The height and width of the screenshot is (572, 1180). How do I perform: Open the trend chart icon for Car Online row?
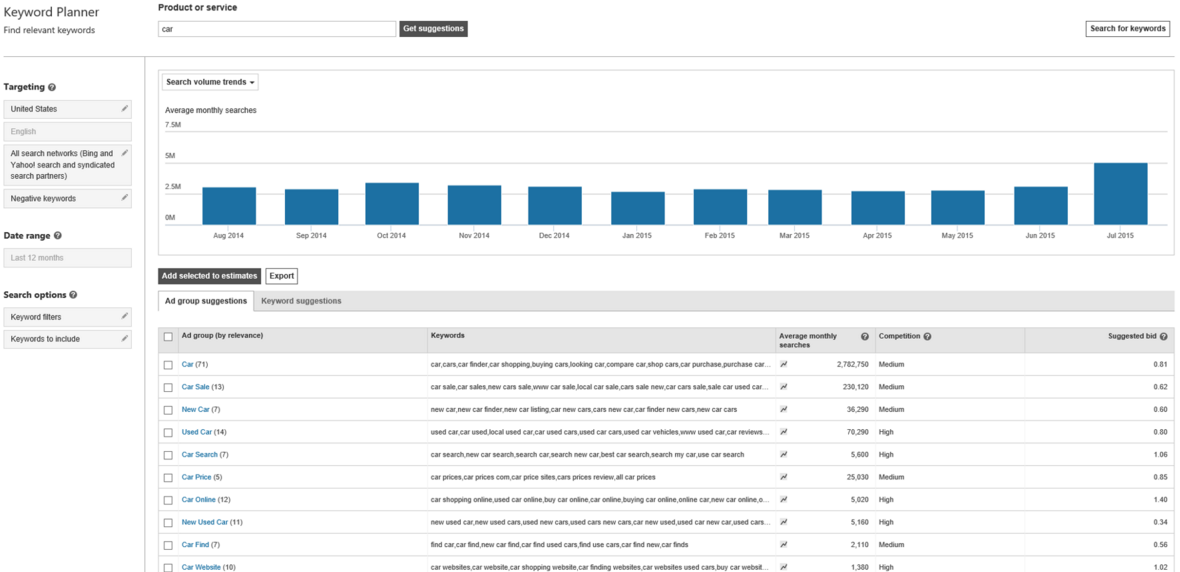(x=783, y=499)
